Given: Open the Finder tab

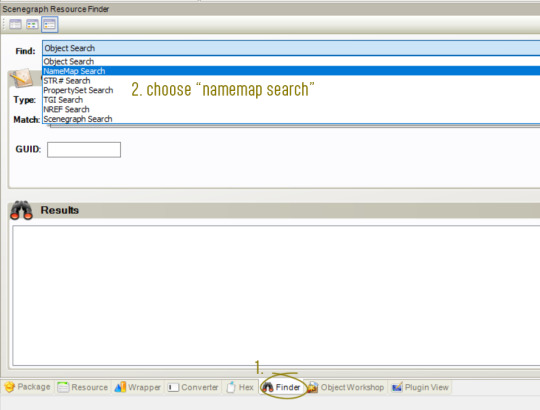Looking at the screenshot, I should [282, 388].
